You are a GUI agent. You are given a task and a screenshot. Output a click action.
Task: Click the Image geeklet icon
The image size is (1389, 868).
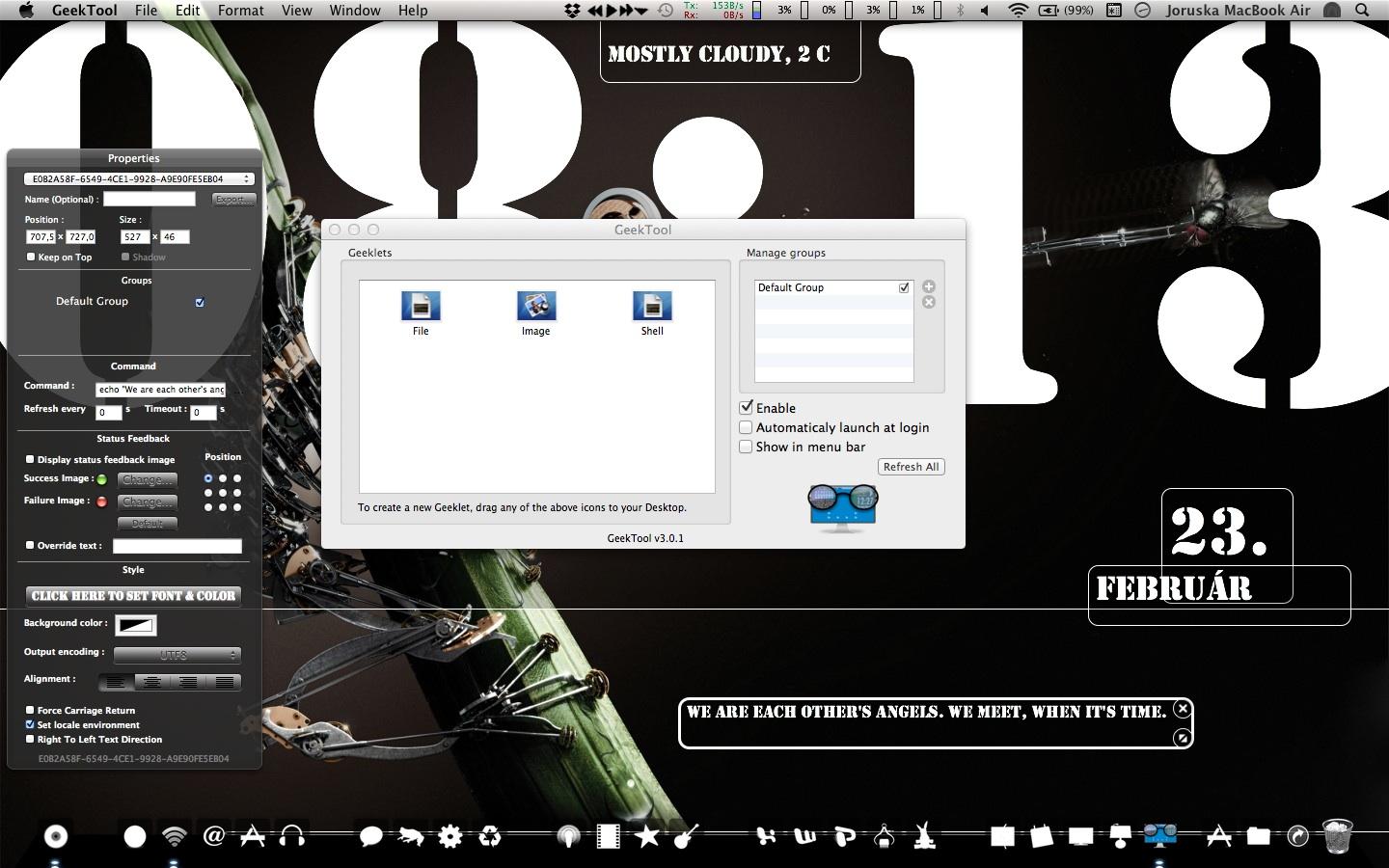pyautogui.click(x=536, y=306)
